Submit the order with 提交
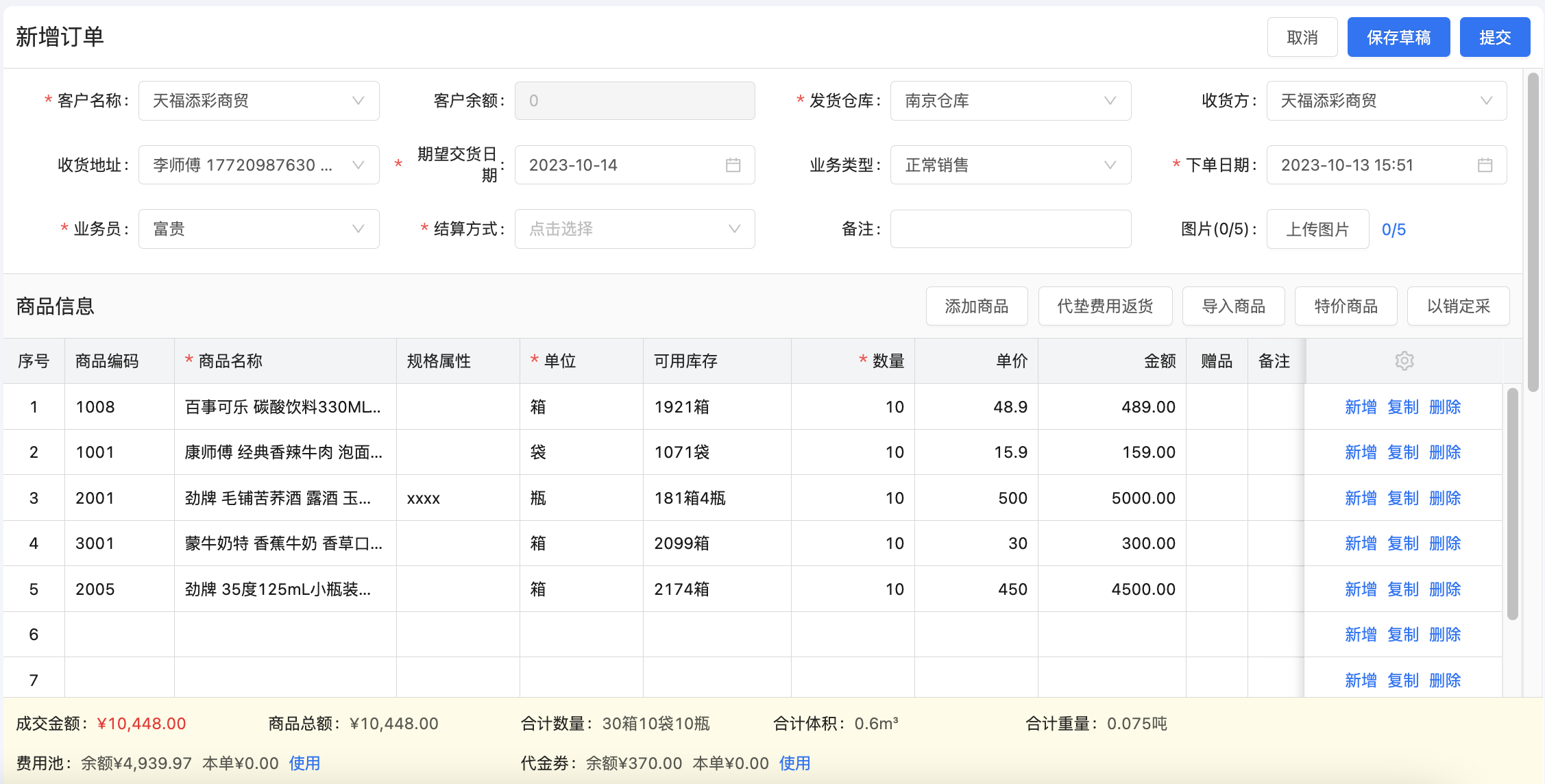Screen dimensions: 1545x784 coord(1495,37)
